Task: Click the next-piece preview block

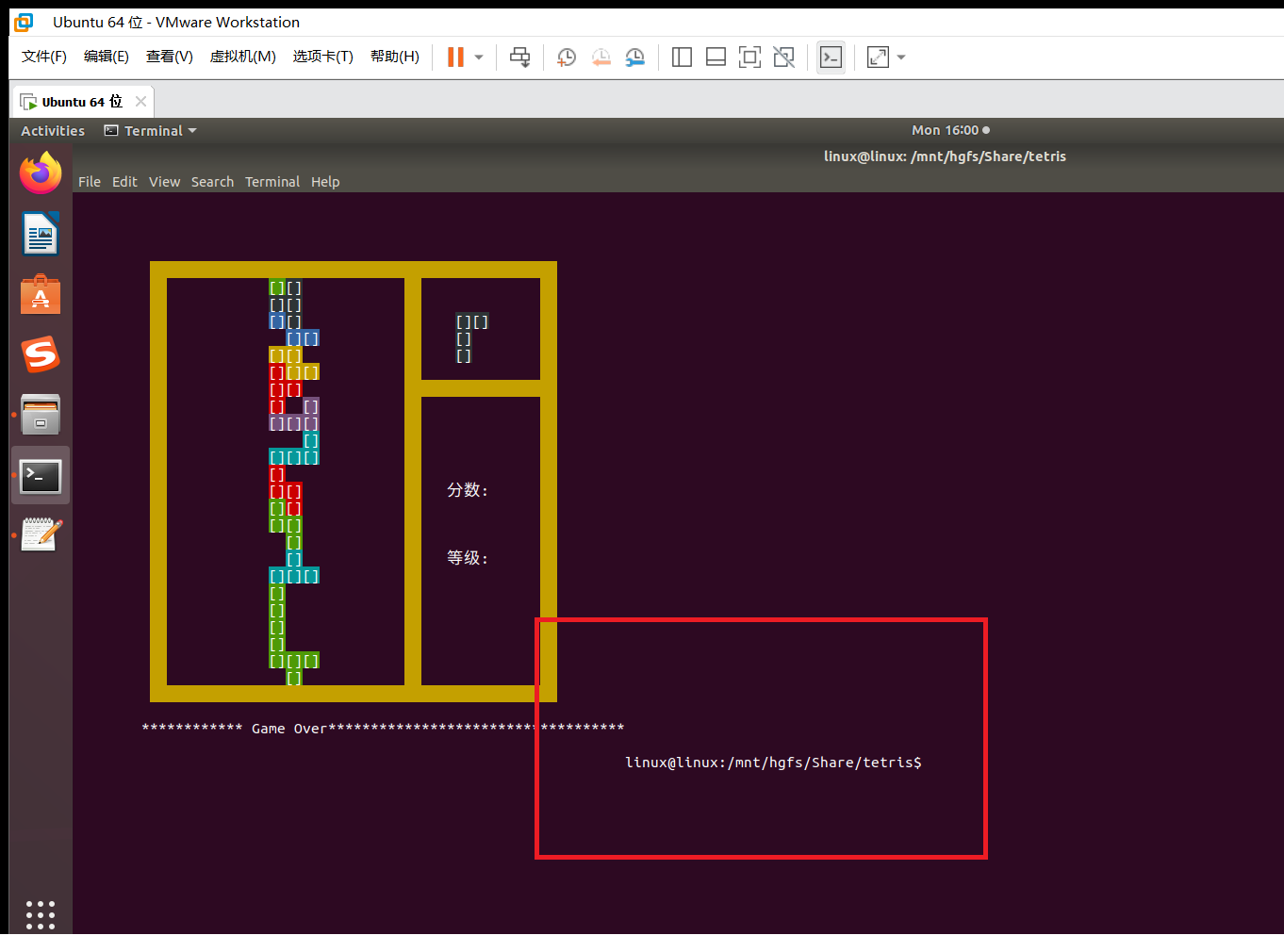Action: tap(471, 338)
